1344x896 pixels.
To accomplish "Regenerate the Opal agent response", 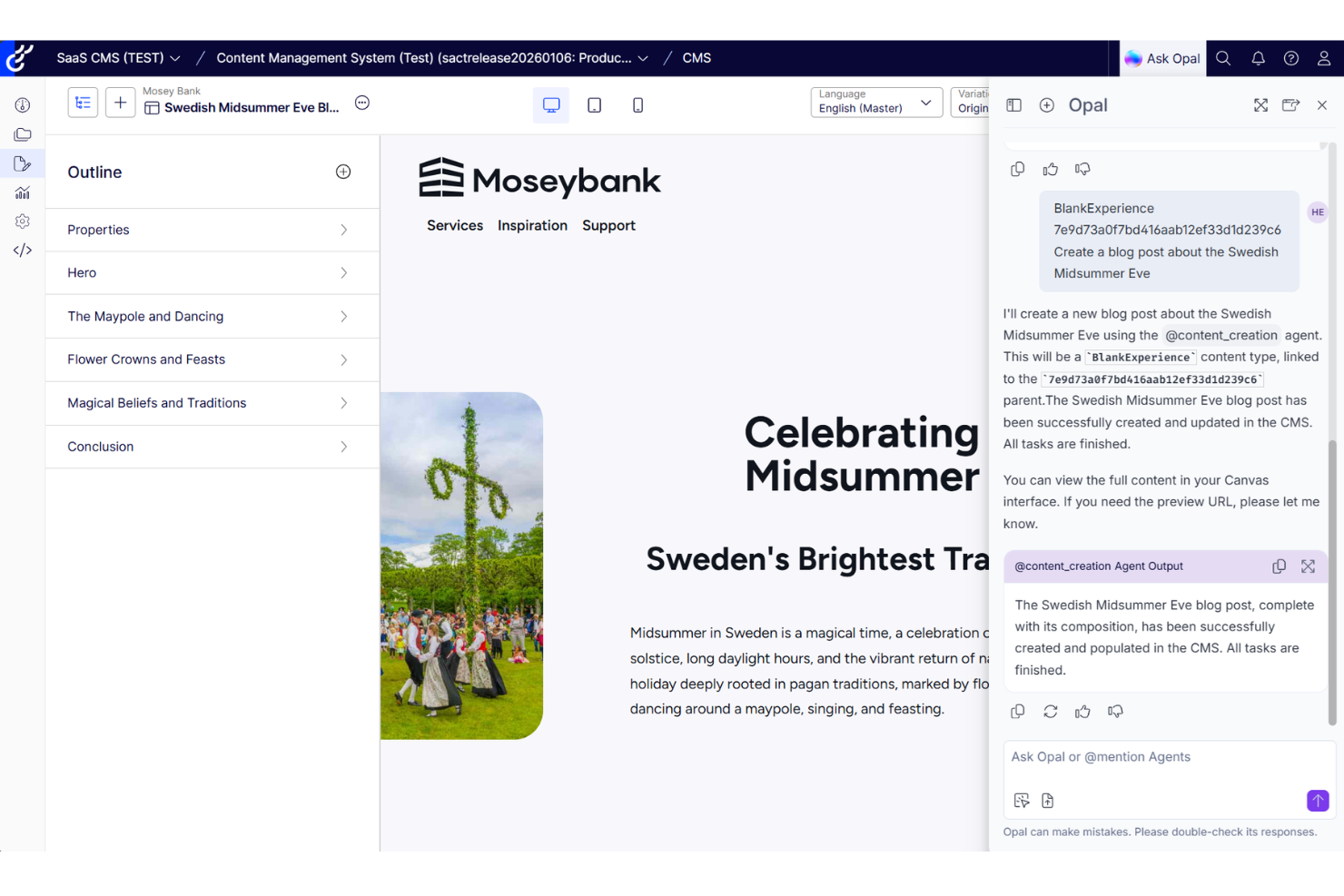I will pyautogui.click(x=1051, y=711).
